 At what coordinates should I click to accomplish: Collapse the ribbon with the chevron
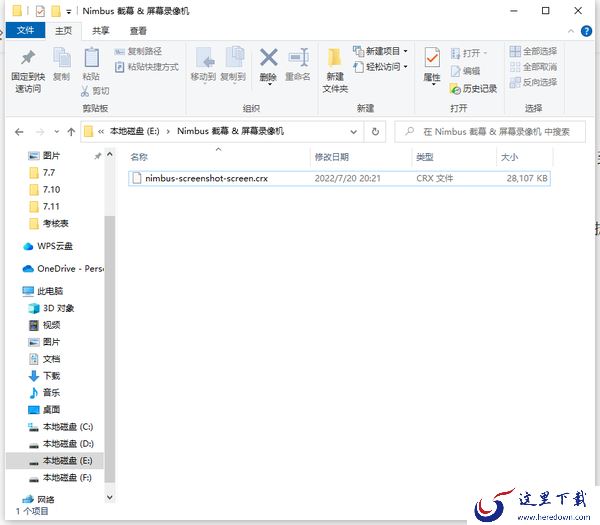click(571, 31)
